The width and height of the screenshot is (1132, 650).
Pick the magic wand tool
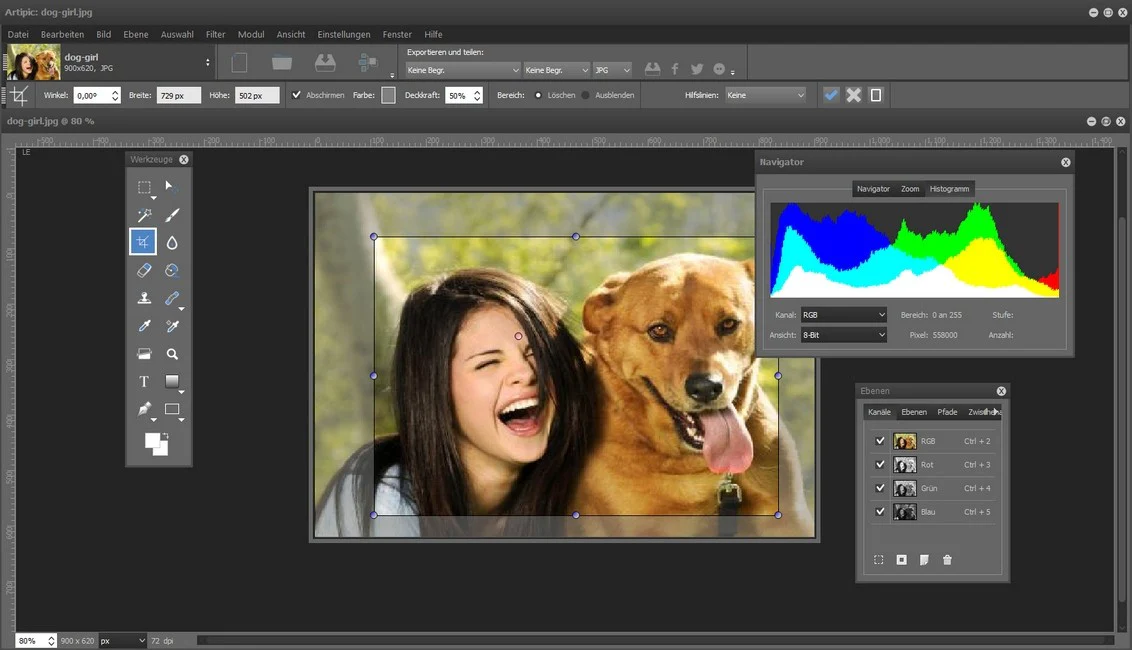click(x=144, y=214)
